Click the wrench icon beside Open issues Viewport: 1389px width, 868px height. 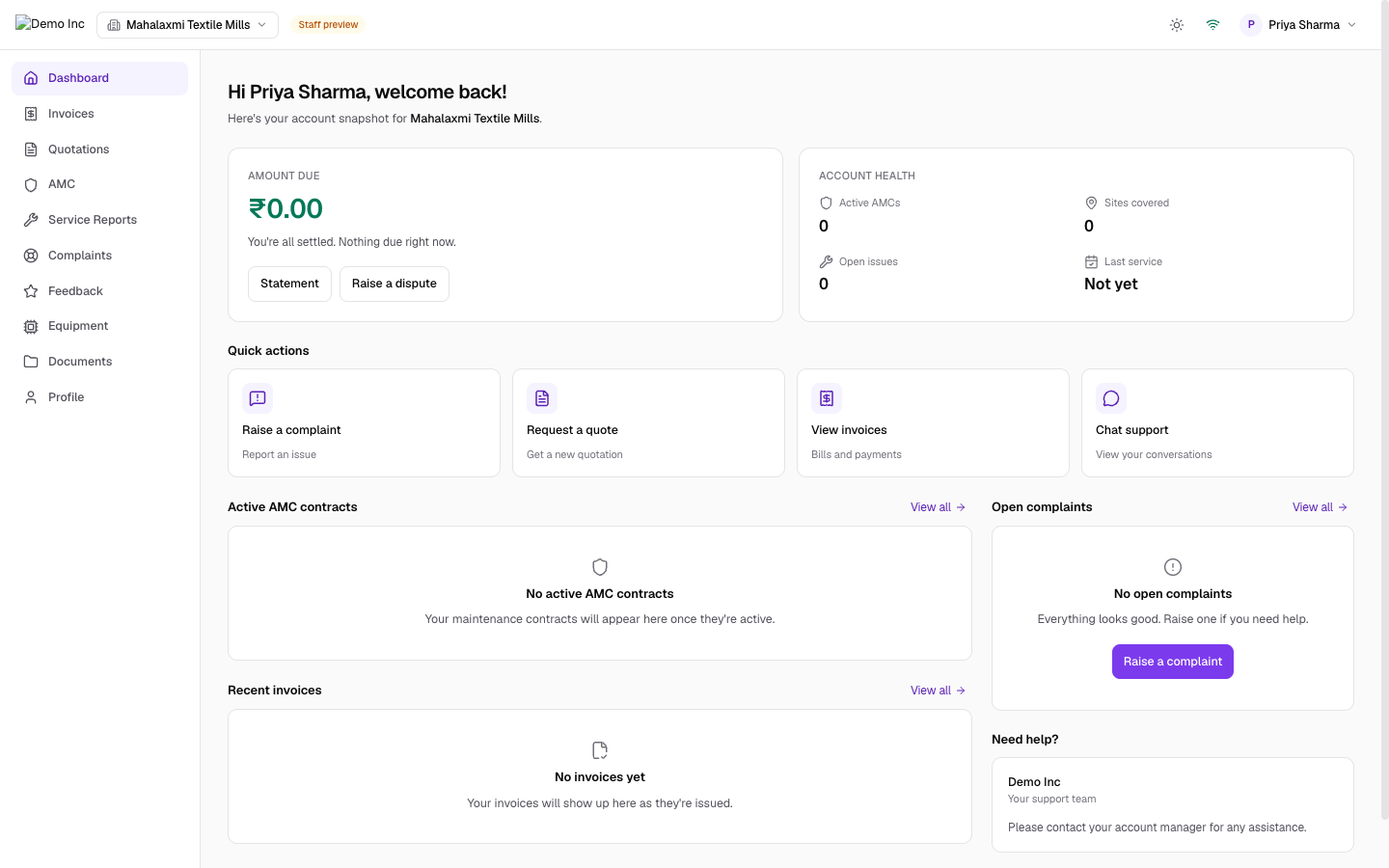pyautogui.click(x=826, y=262)
